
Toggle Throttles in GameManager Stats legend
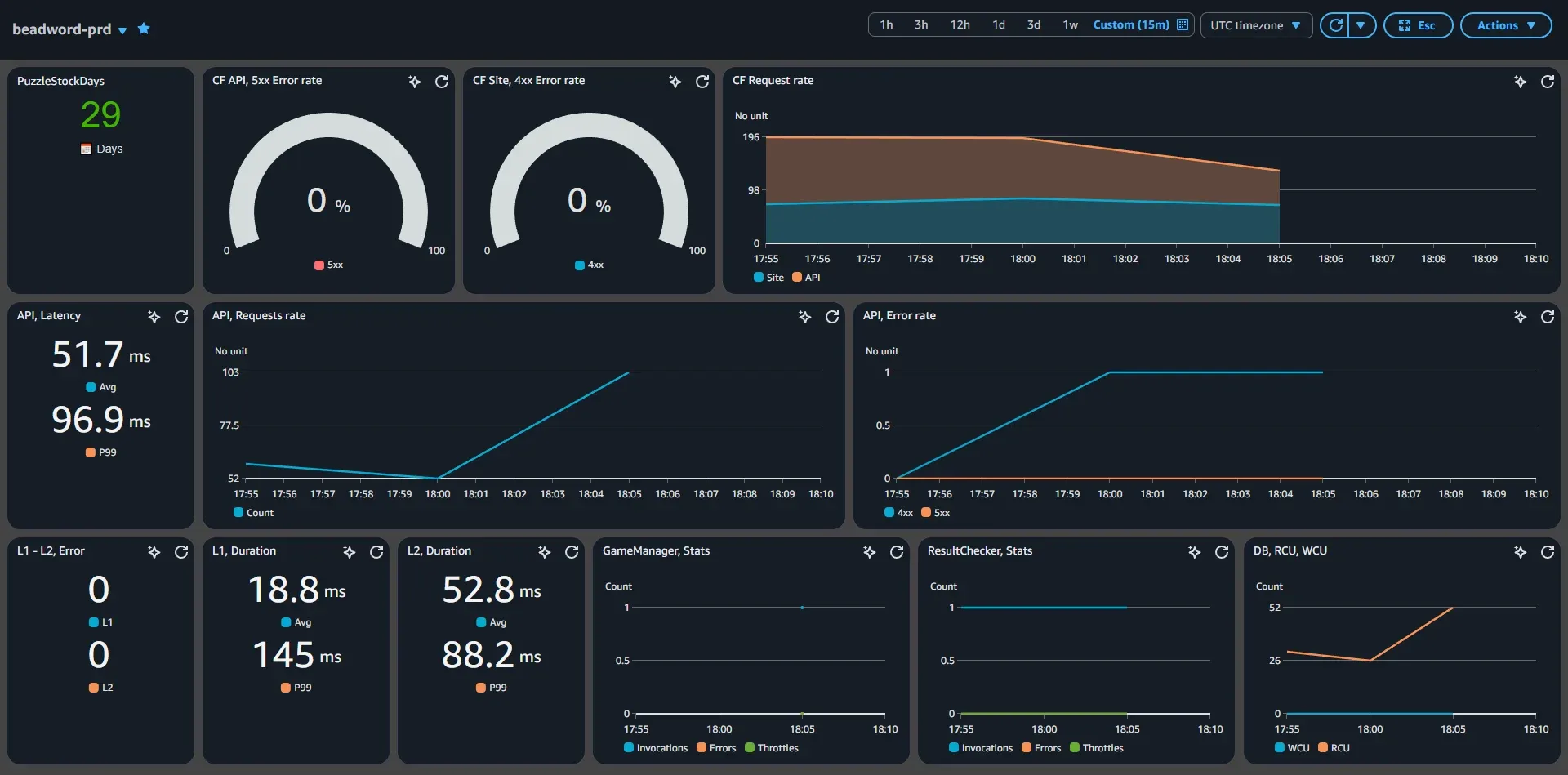pyautogui.click(x=772, y=748)
